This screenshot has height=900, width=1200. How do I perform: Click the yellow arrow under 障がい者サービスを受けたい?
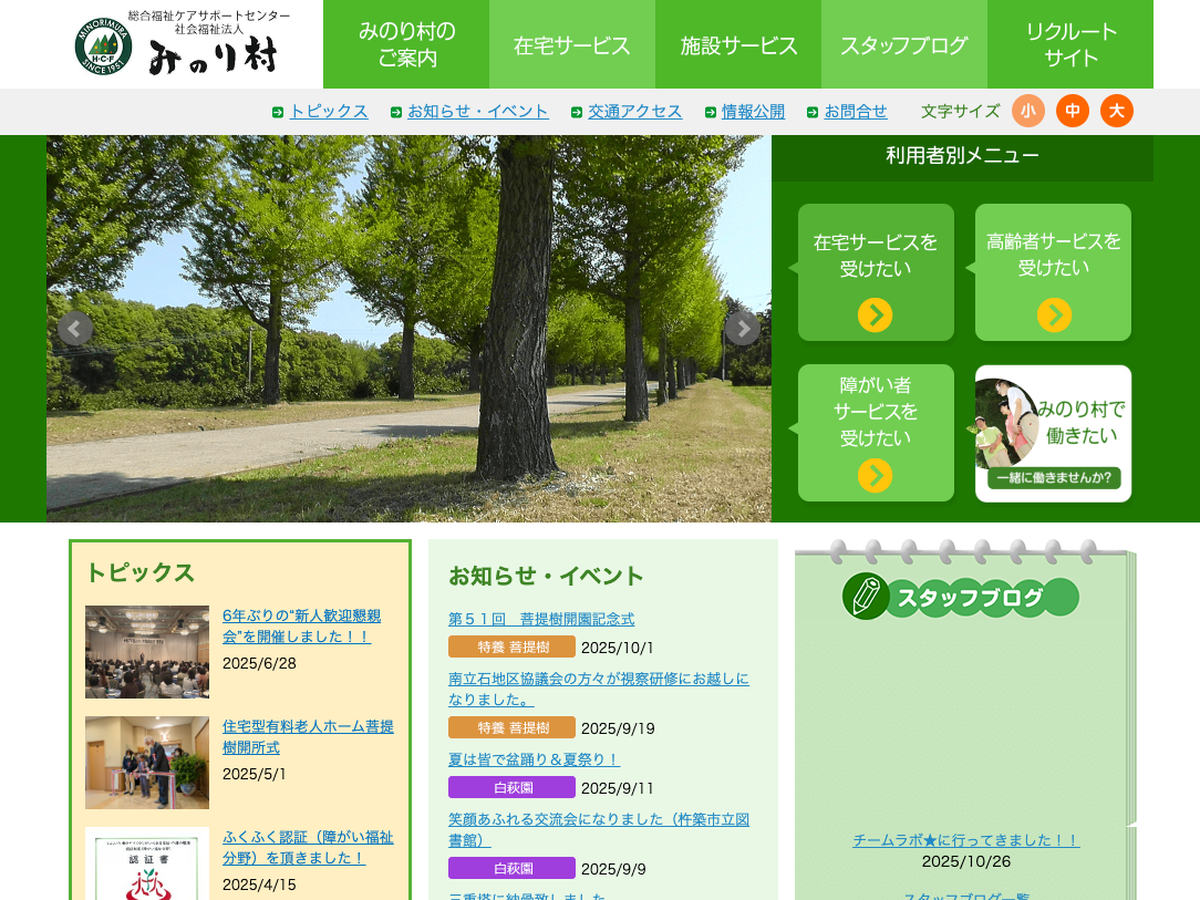click(x=875, y=475)
